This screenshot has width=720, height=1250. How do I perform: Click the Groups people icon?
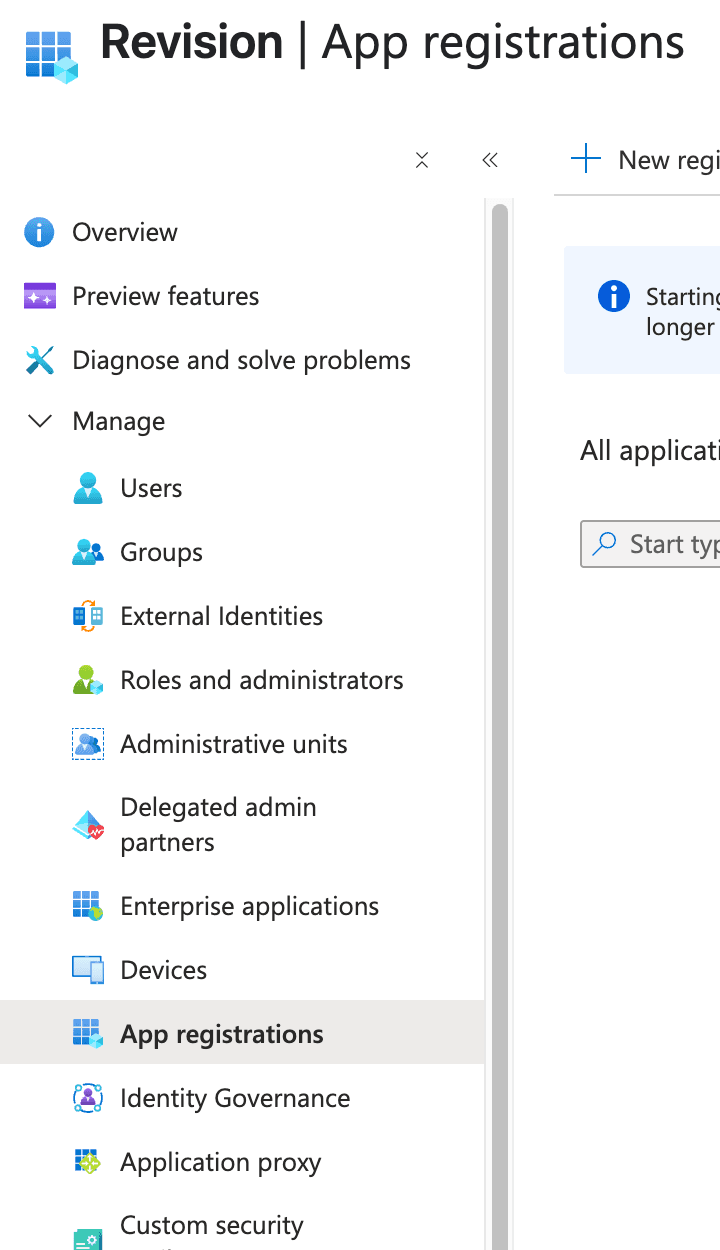(88, 552)
